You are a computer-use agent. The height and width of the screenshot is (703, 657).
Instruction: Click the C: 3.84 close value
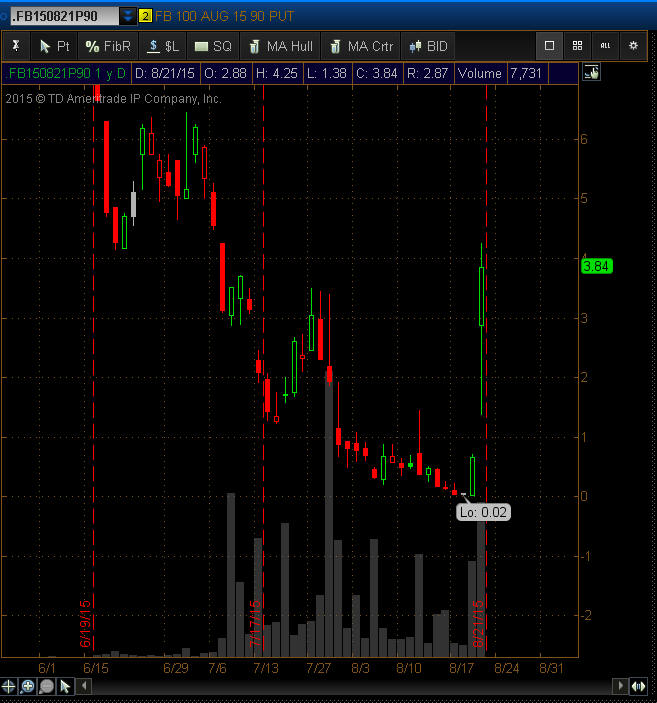pyautogui.click(x=377, y=74)
